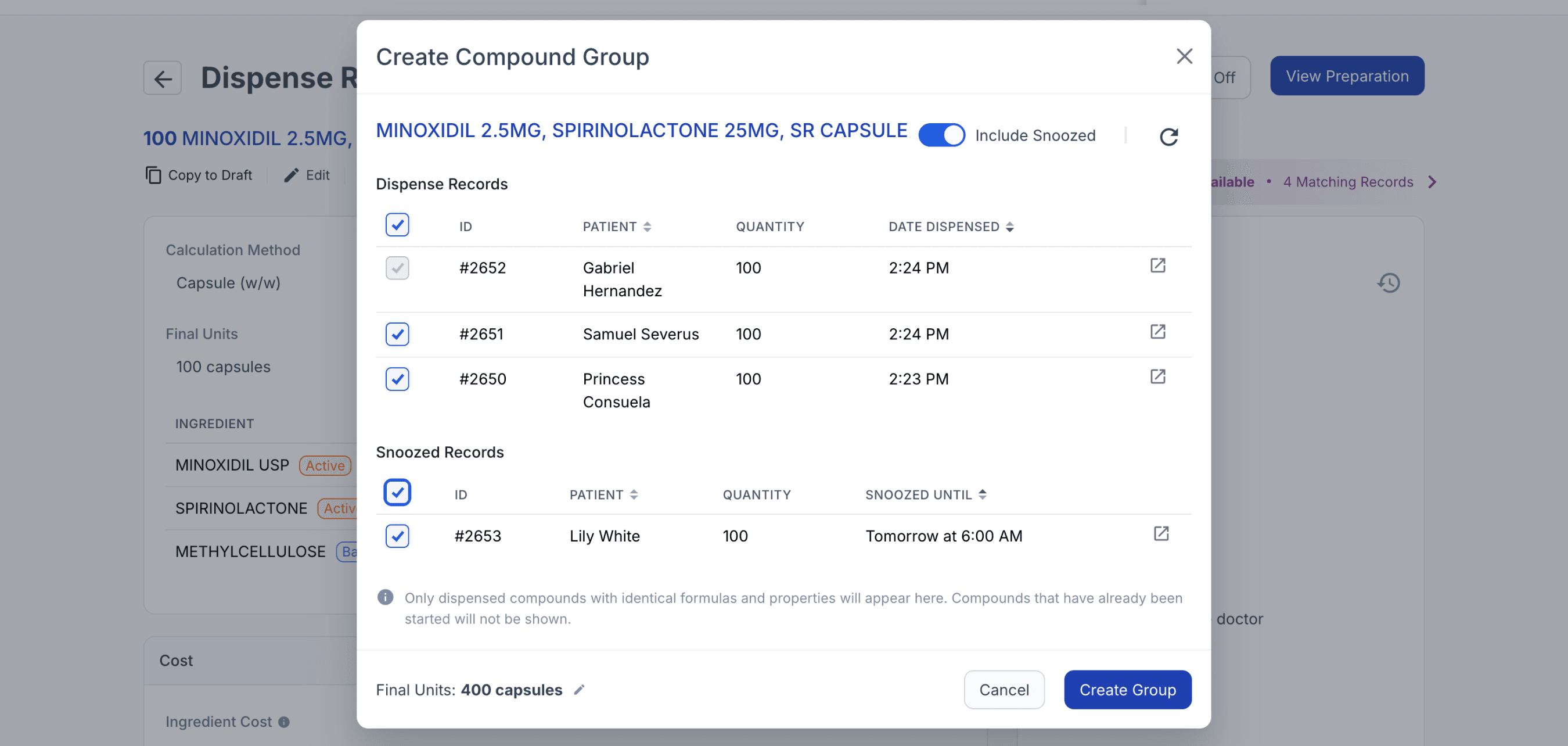
Task: Uncheck record #2650 Princess Consuela
Action: 397,379
